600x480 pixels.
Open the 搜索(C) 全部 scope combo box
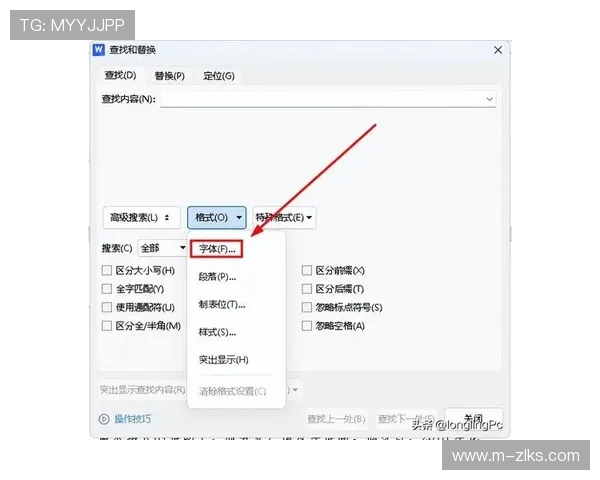tap(163, 248)
